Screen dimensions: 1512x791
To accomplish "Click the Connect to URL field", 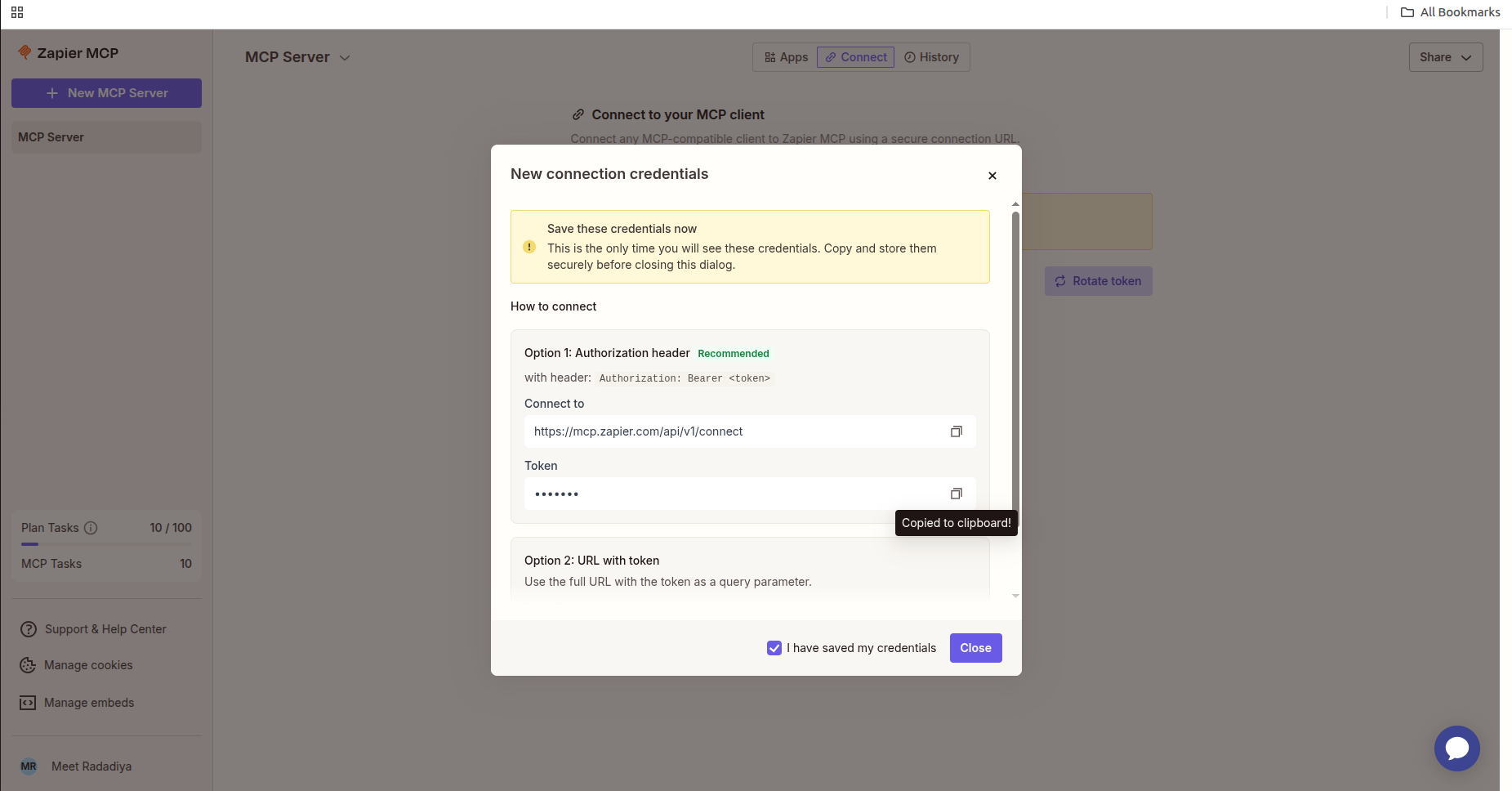I will point(750,431).
